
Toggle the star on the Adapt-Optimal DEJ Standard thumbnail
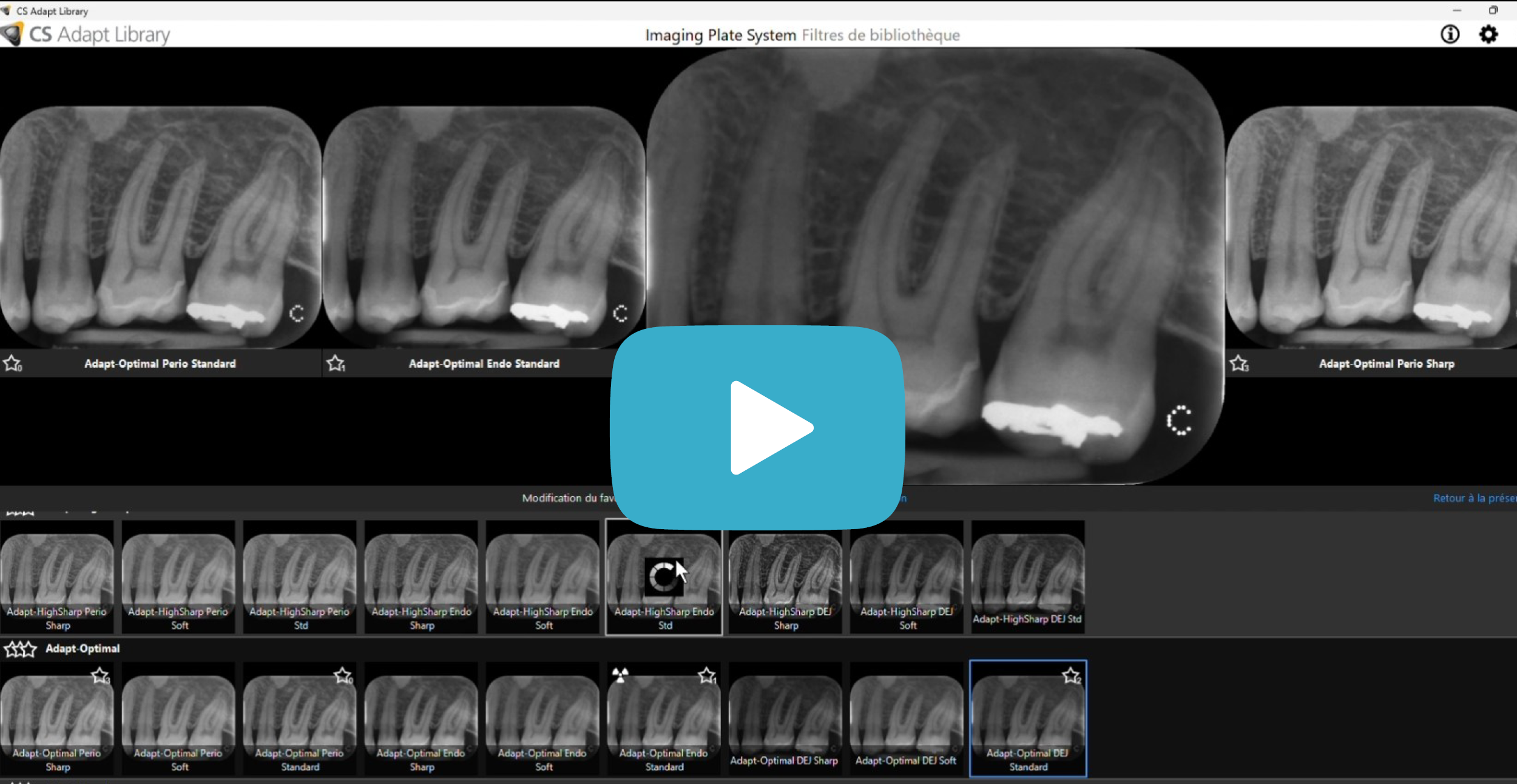(1072, 675)
